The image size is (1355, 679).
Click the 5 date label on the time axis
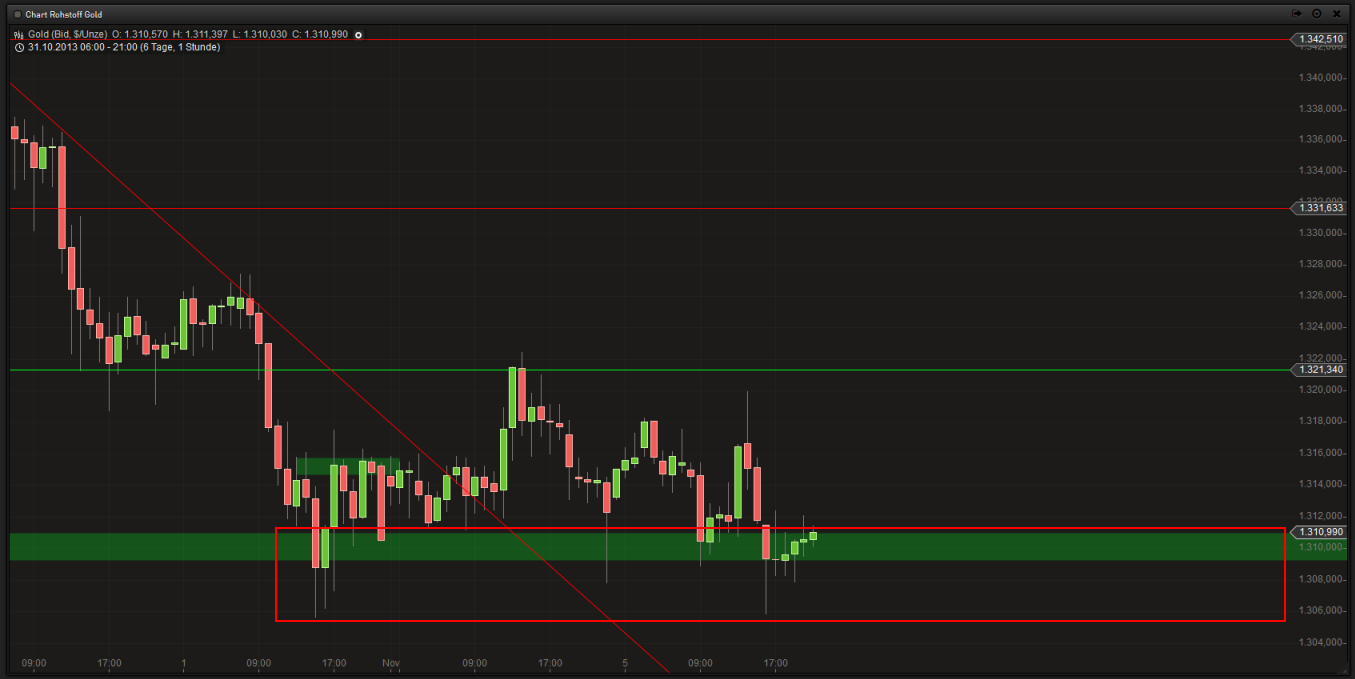pyautogui.click(x=624, y=663)
